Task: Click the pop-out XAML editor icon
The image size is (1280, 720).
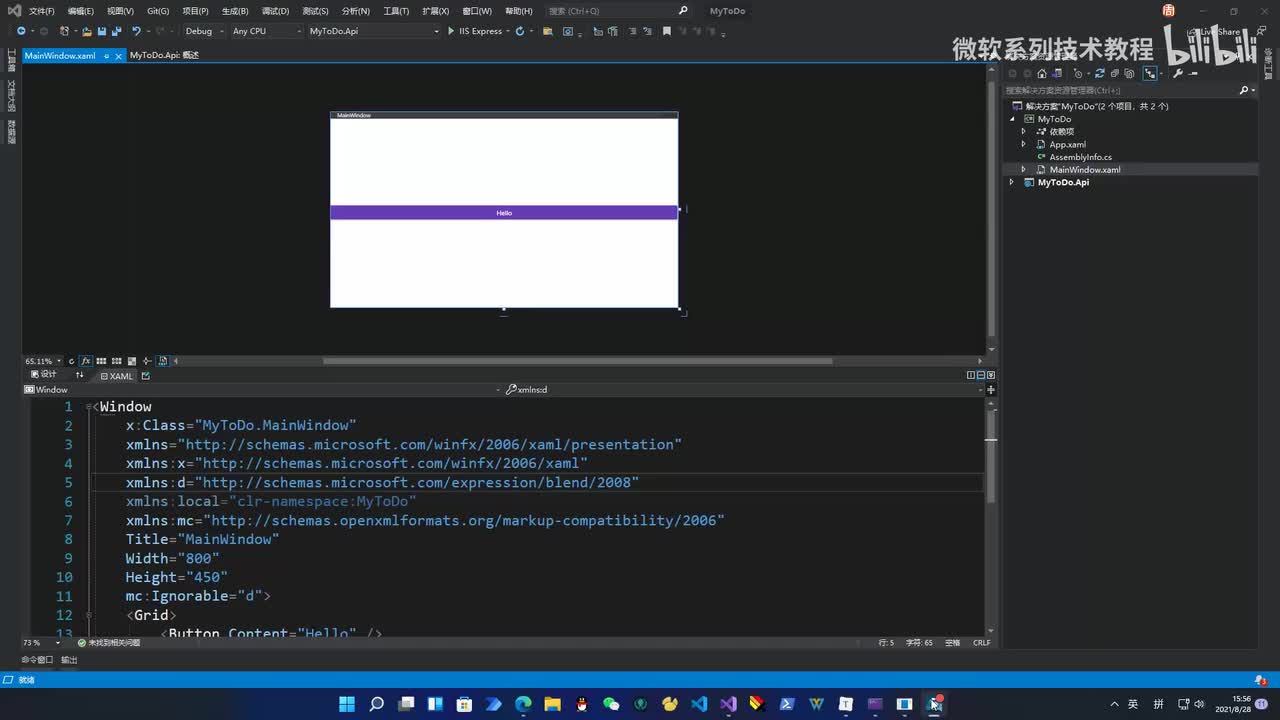Action: click(x=146, y=375)
